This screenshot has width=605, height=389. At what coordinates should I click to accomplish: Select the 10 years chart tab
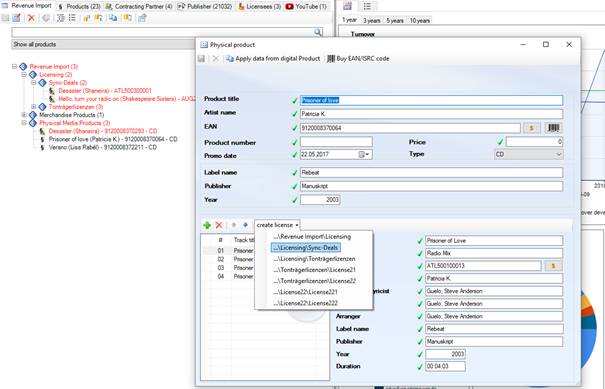point(419,20)
